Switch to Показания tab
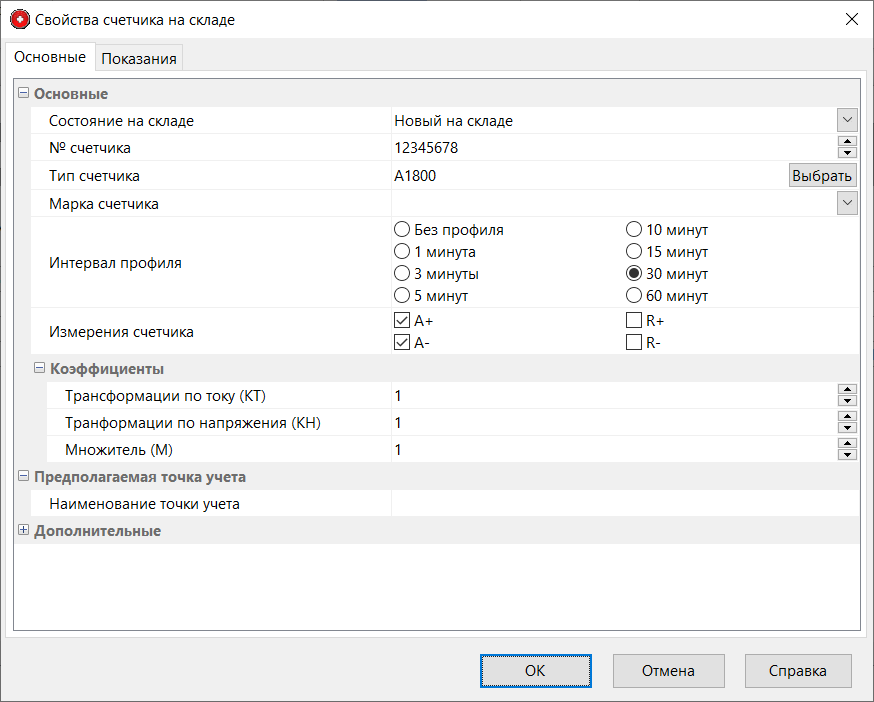The image size is (874, 702). 139,58
